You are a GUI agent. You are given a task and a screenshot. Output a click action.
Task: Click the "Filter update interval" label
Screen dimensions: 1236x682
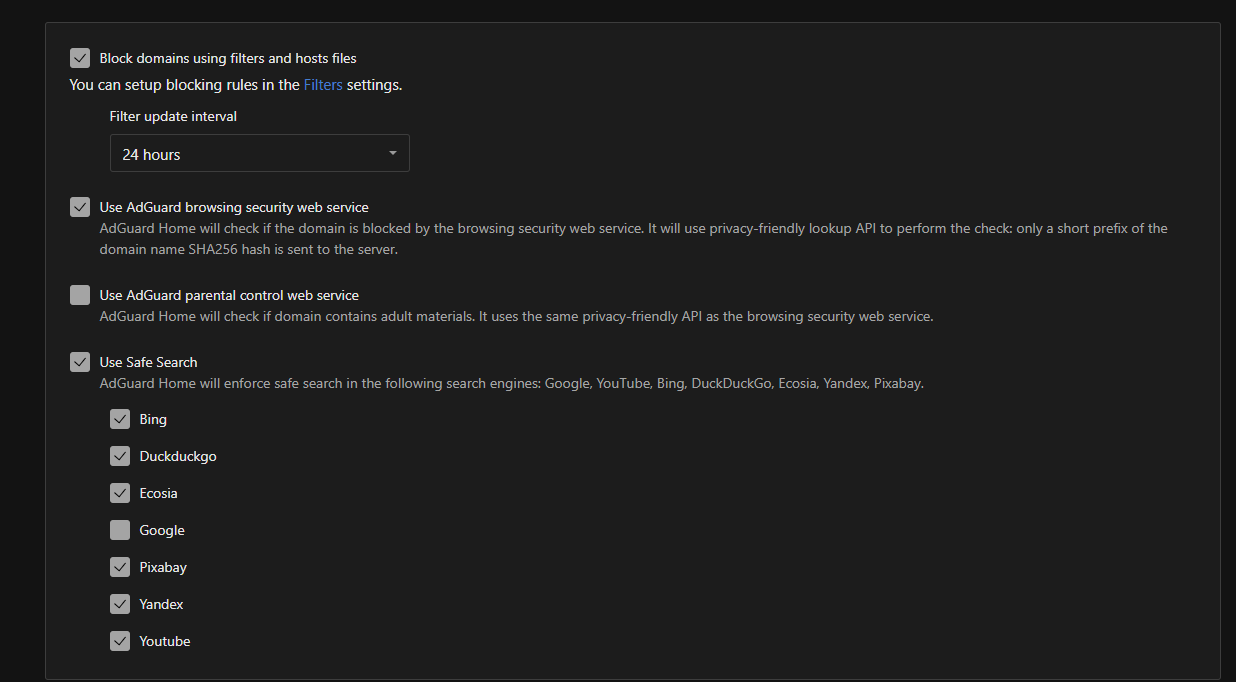pos(173,116)
